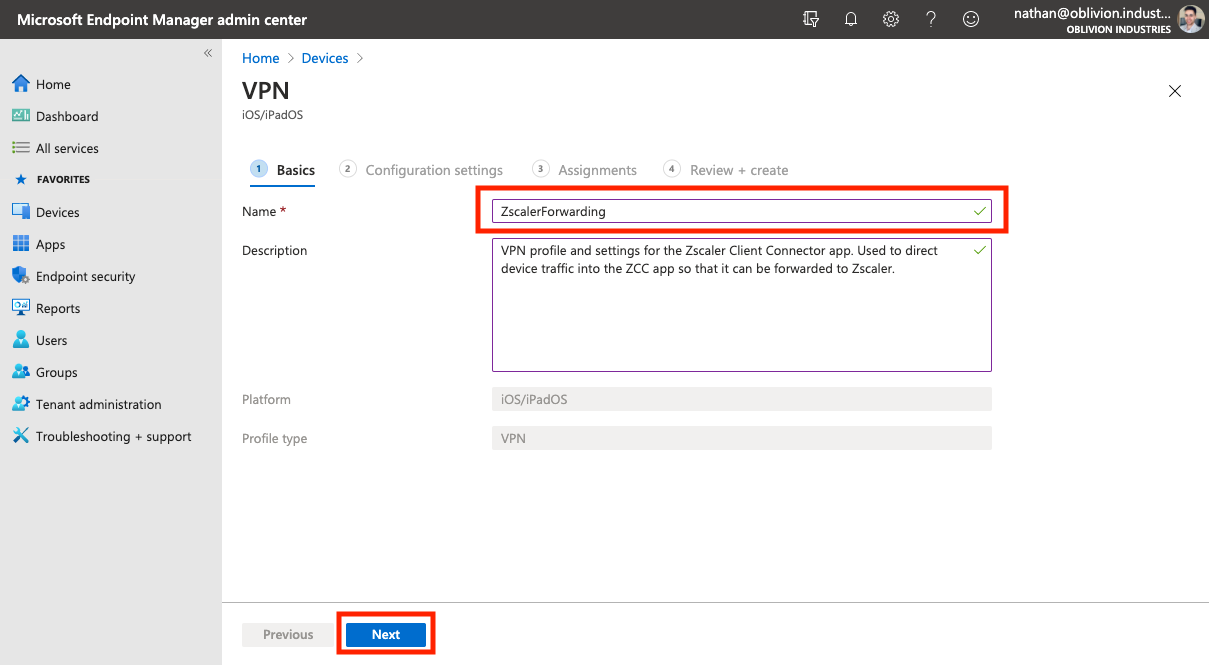
Task: Jump to the Review + create step
Action: (x=738, y=170)
